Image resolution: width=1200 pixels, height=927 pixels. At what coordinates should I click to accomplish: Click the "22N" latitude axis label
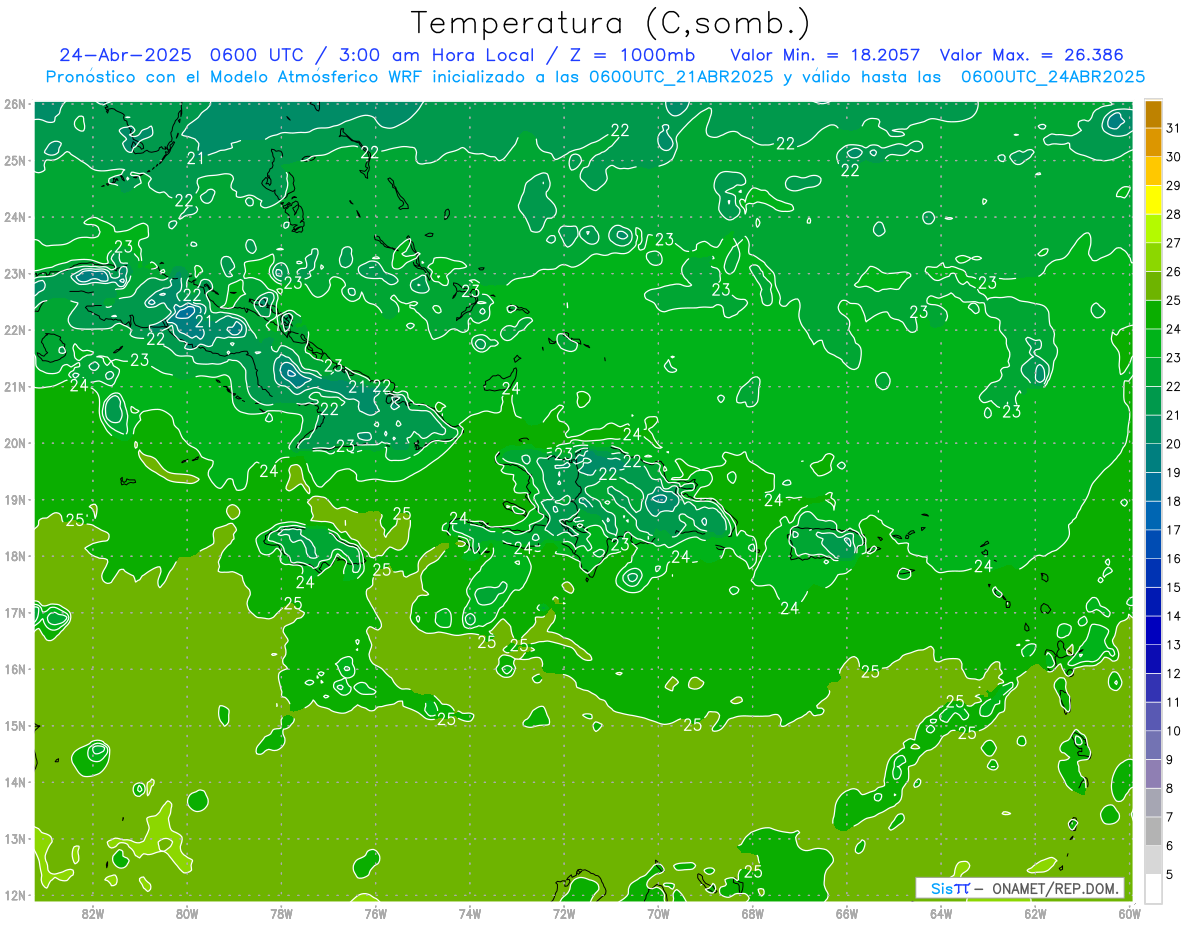coord(15,330)
